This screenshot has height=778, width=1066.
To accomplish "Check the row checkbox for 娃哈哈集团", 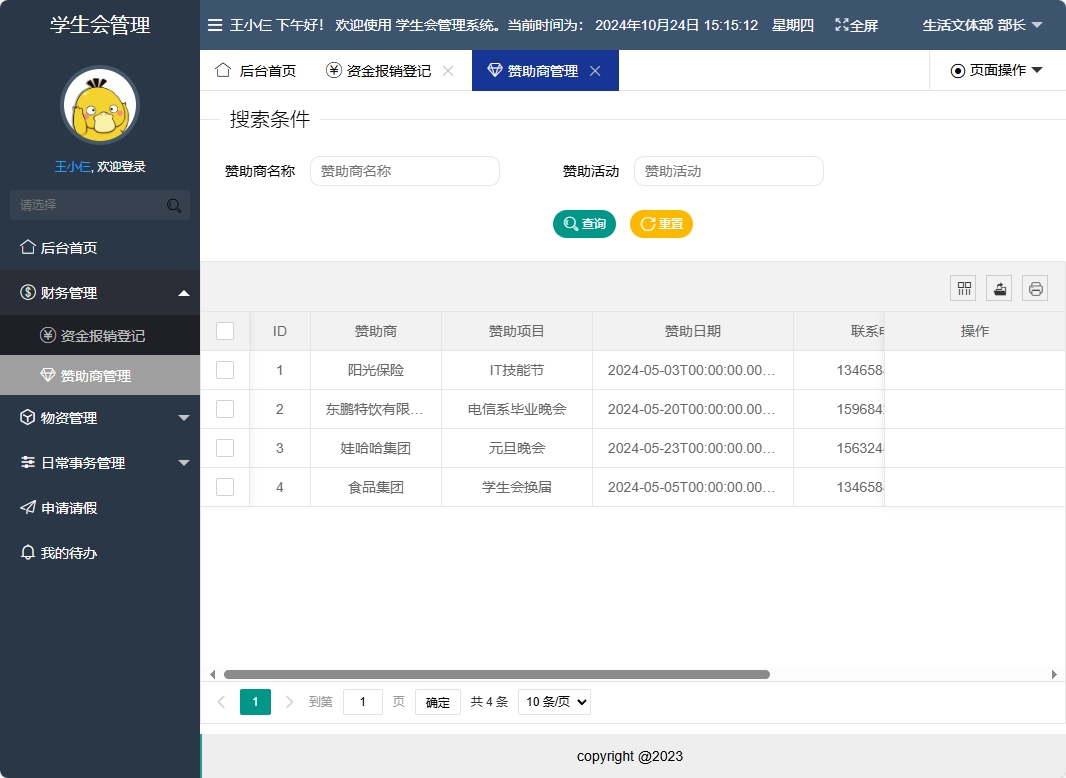I will click(224, 448).
